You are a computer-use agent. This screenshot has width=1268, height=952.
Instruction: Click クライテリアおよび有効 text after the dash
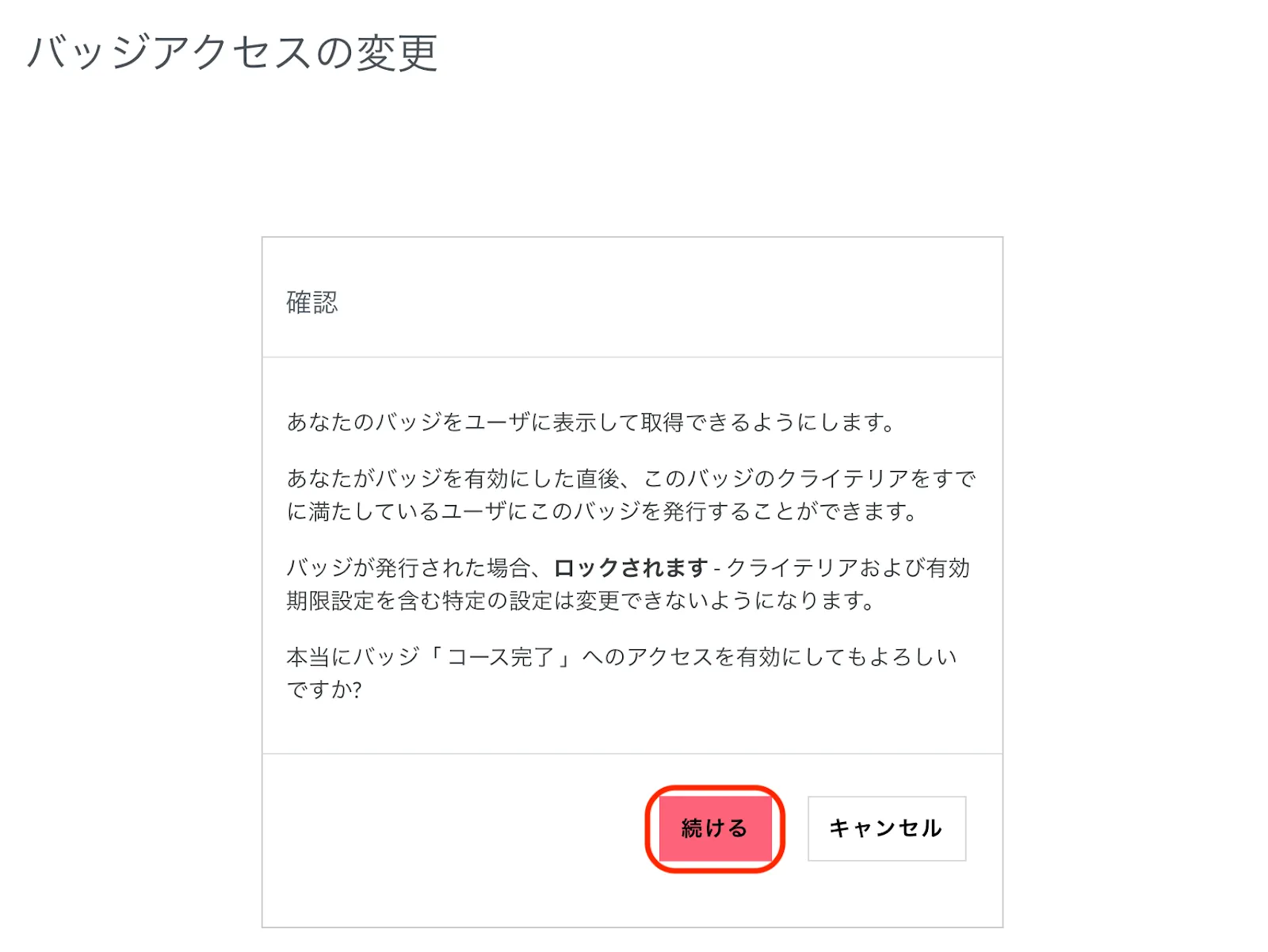pos(848,568)
